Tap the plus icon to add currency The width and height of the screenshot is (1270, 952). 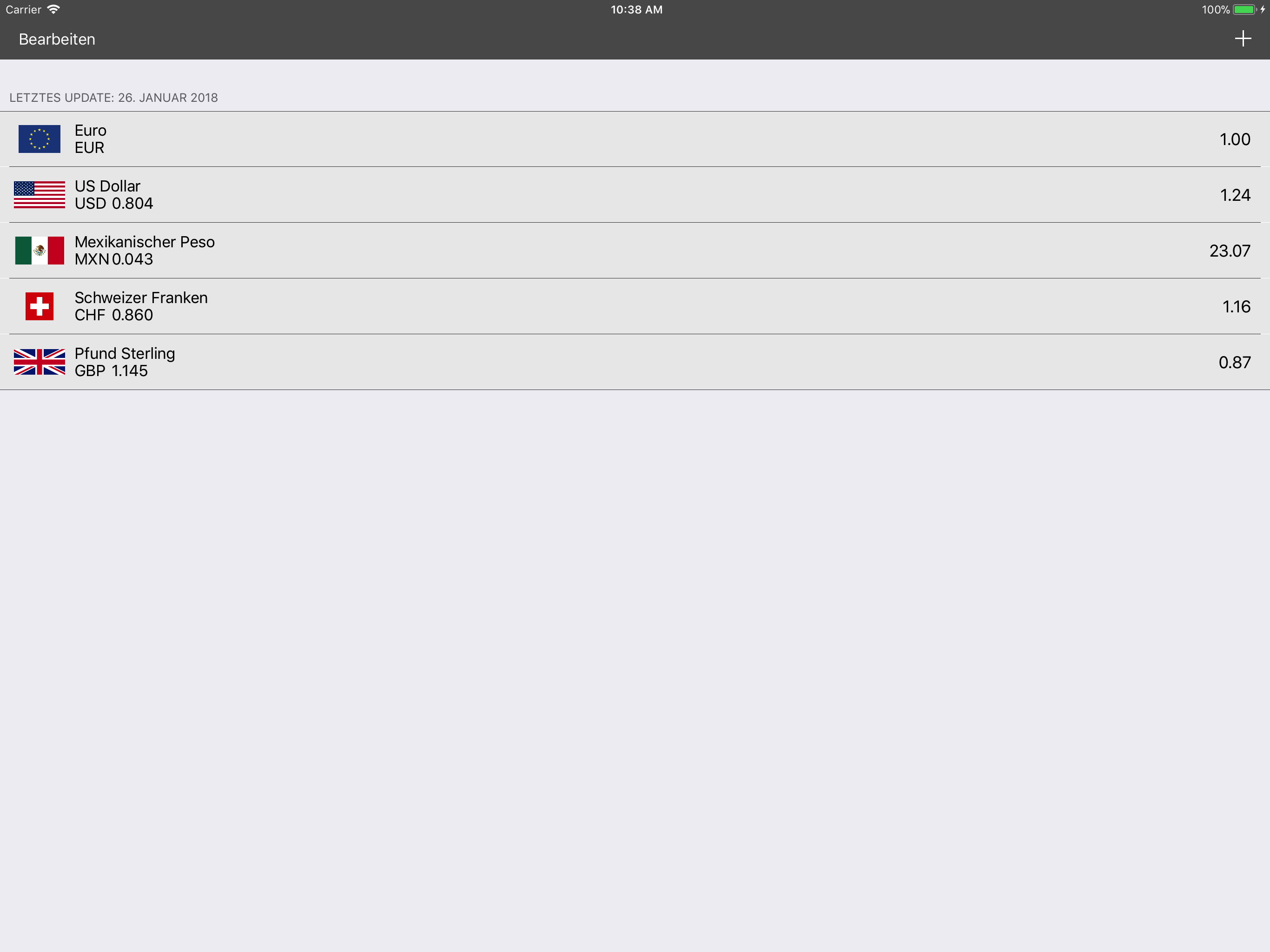(1243, 39)
